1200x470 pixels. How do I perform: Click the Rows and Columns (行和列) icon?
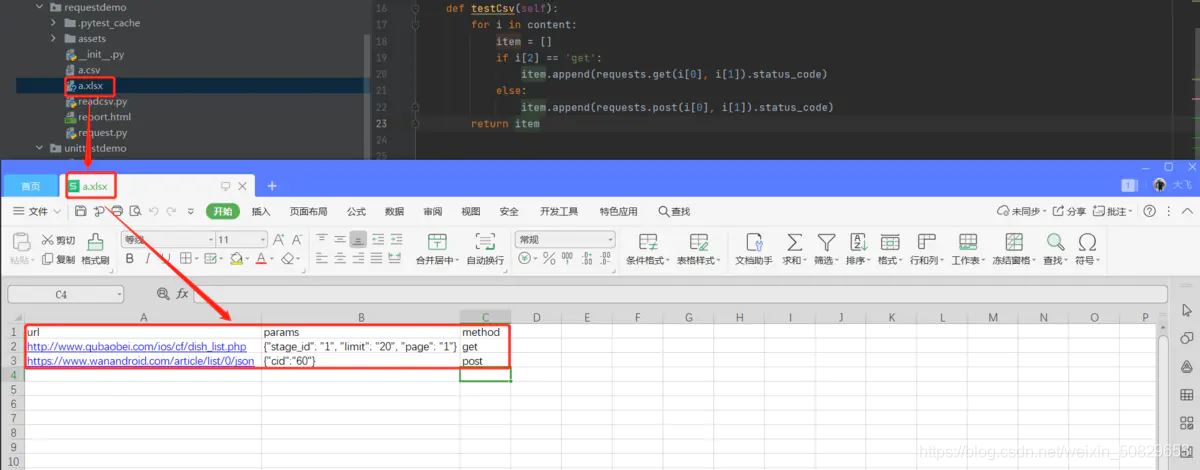[x=926, y=241]
